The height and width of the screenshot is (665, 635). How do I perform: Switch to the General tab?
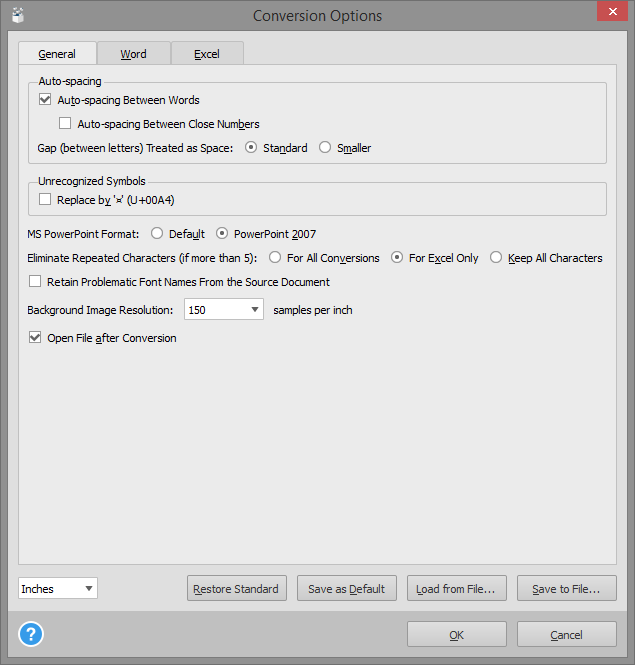[57, 54]
